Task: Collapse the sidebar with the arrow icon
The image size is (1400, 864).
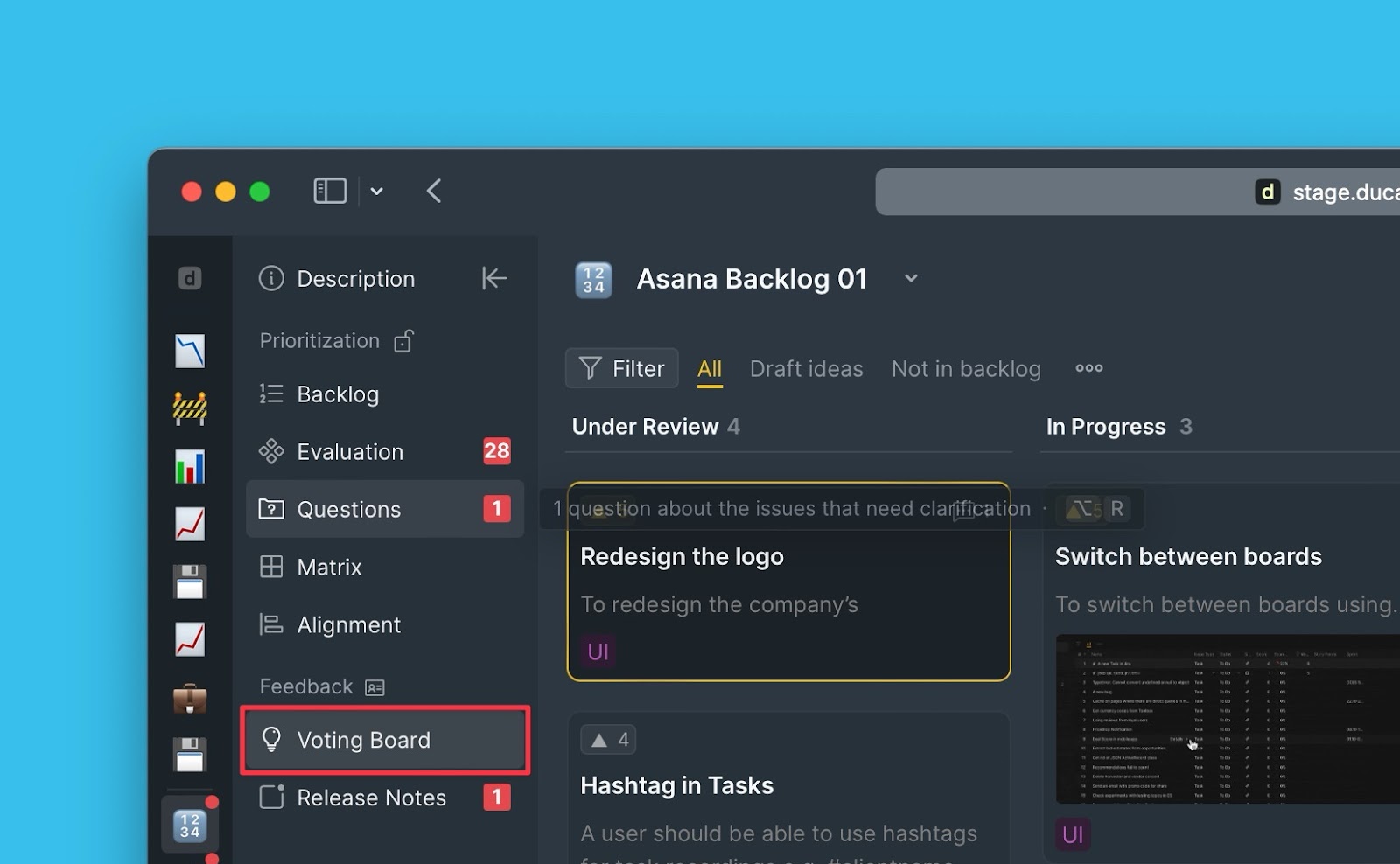Action: tap(493, 278)
